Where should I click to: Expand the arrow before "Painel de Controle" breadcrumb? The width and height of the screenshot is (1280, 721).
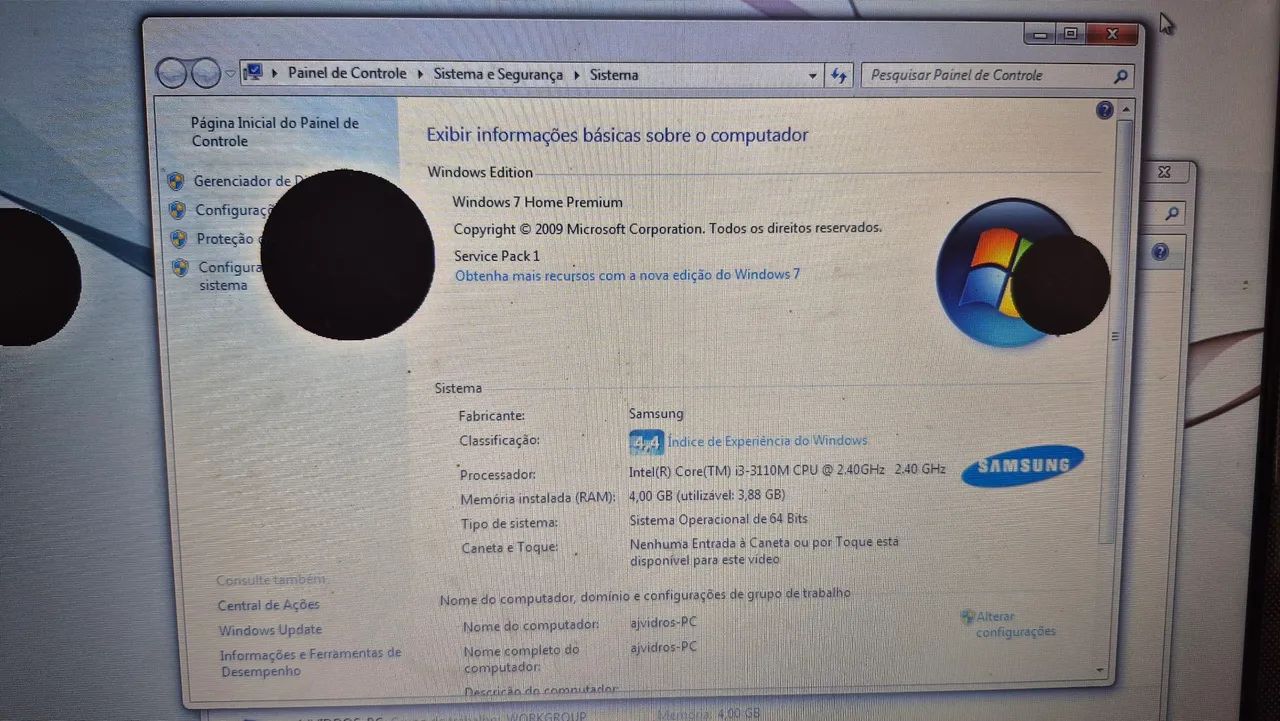(275, 73)
